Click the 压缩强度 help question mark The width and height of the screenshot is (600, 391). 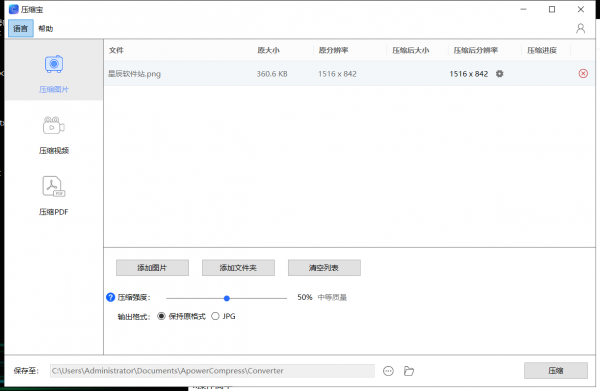[111, 297]
